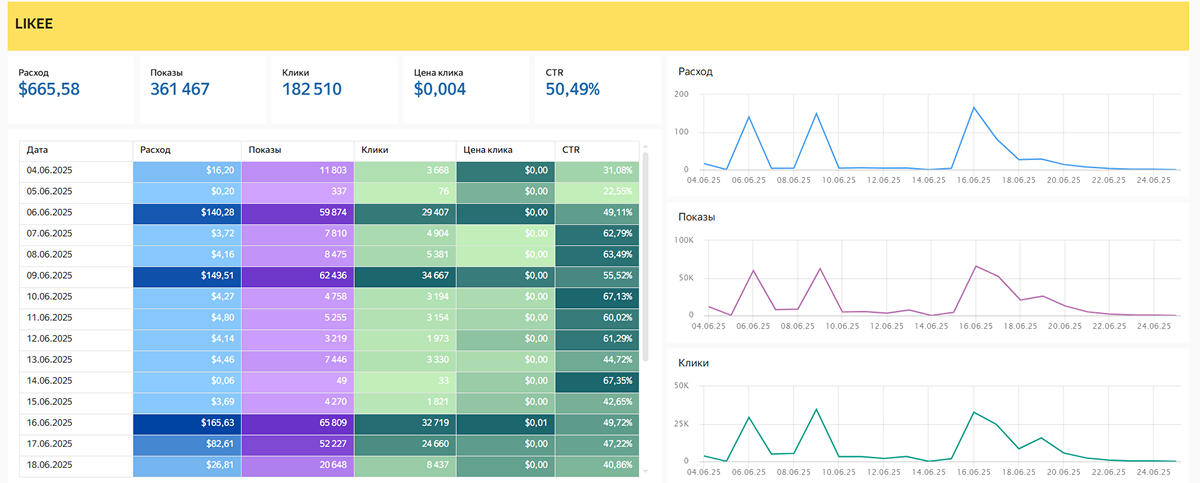Click impressions cell 337
The width and height of the screenshot is (1200, 483).
(x=297, y=192)
